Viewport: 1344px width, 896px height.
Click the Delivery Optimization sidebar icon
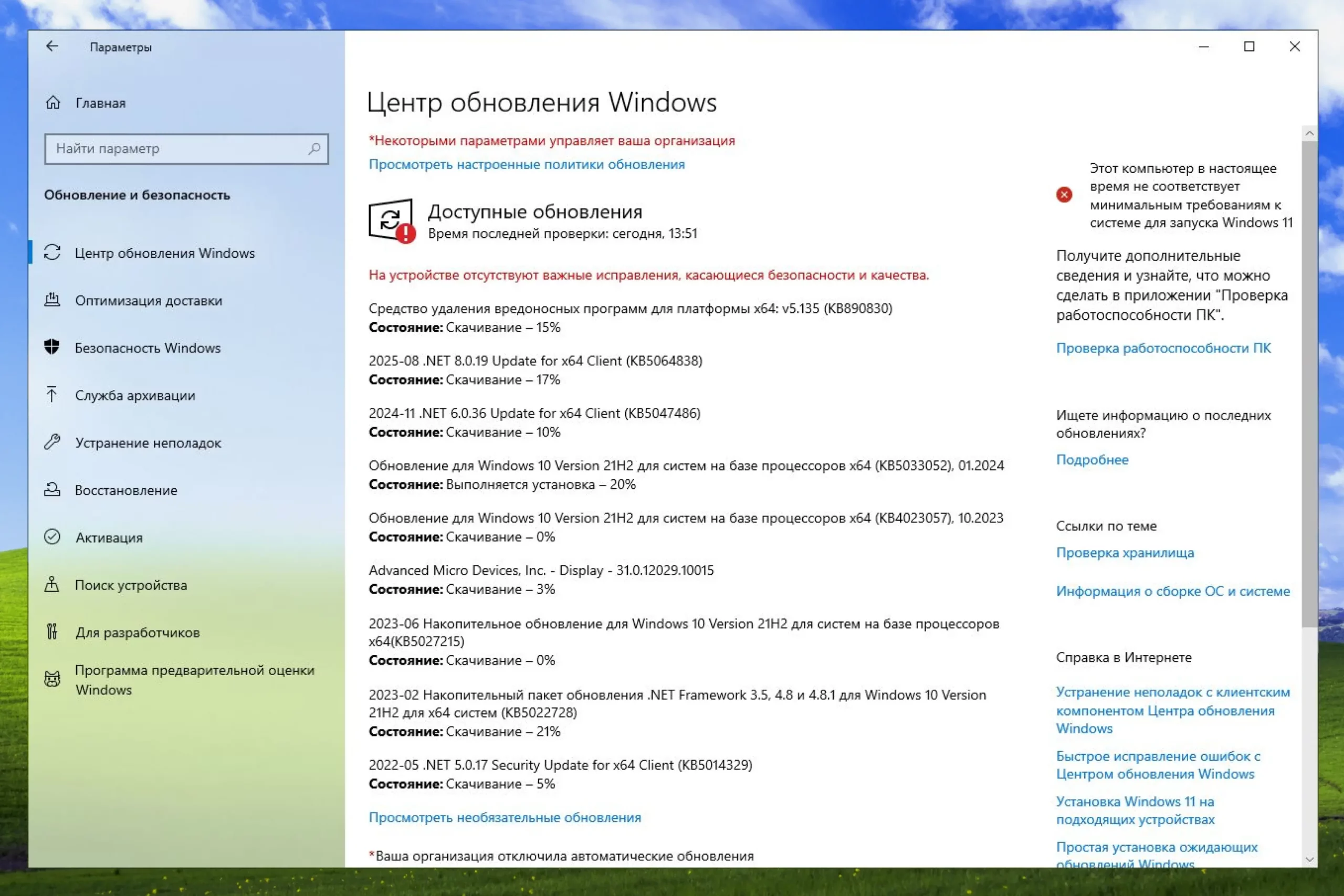click(x=52, y=300)
